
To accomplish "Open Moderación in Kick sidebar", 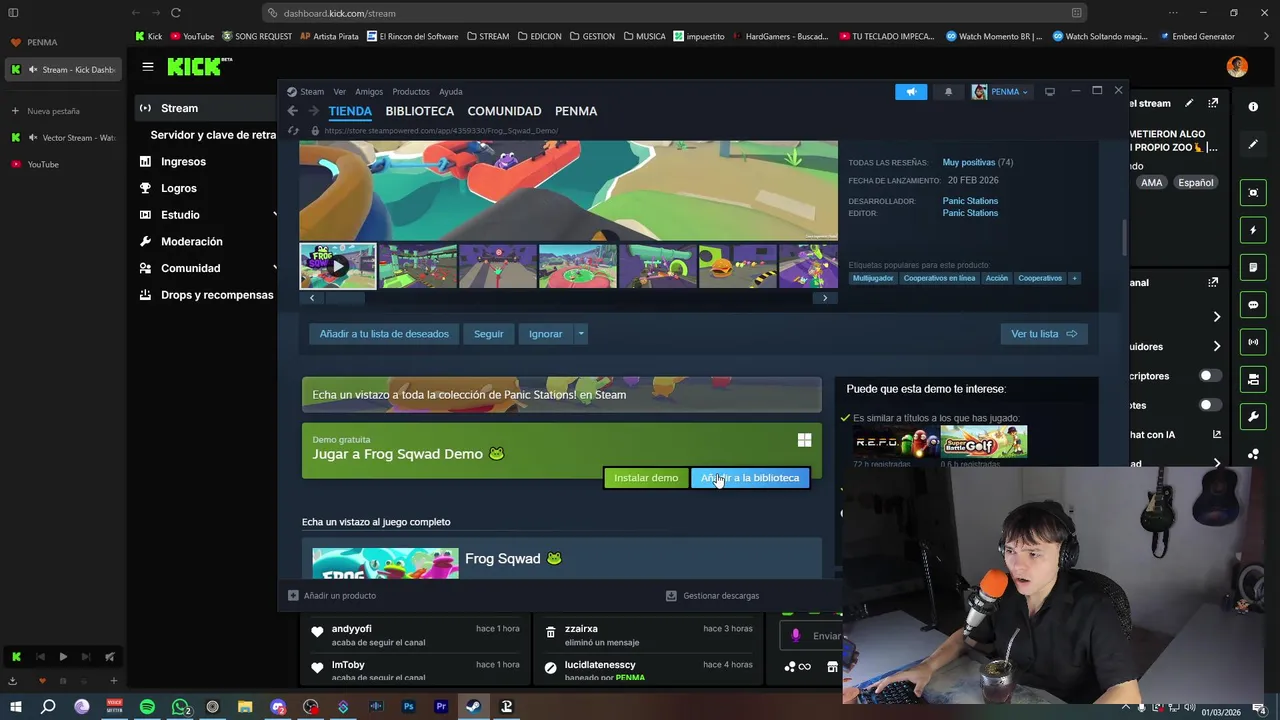I will (x=192, y=242).
